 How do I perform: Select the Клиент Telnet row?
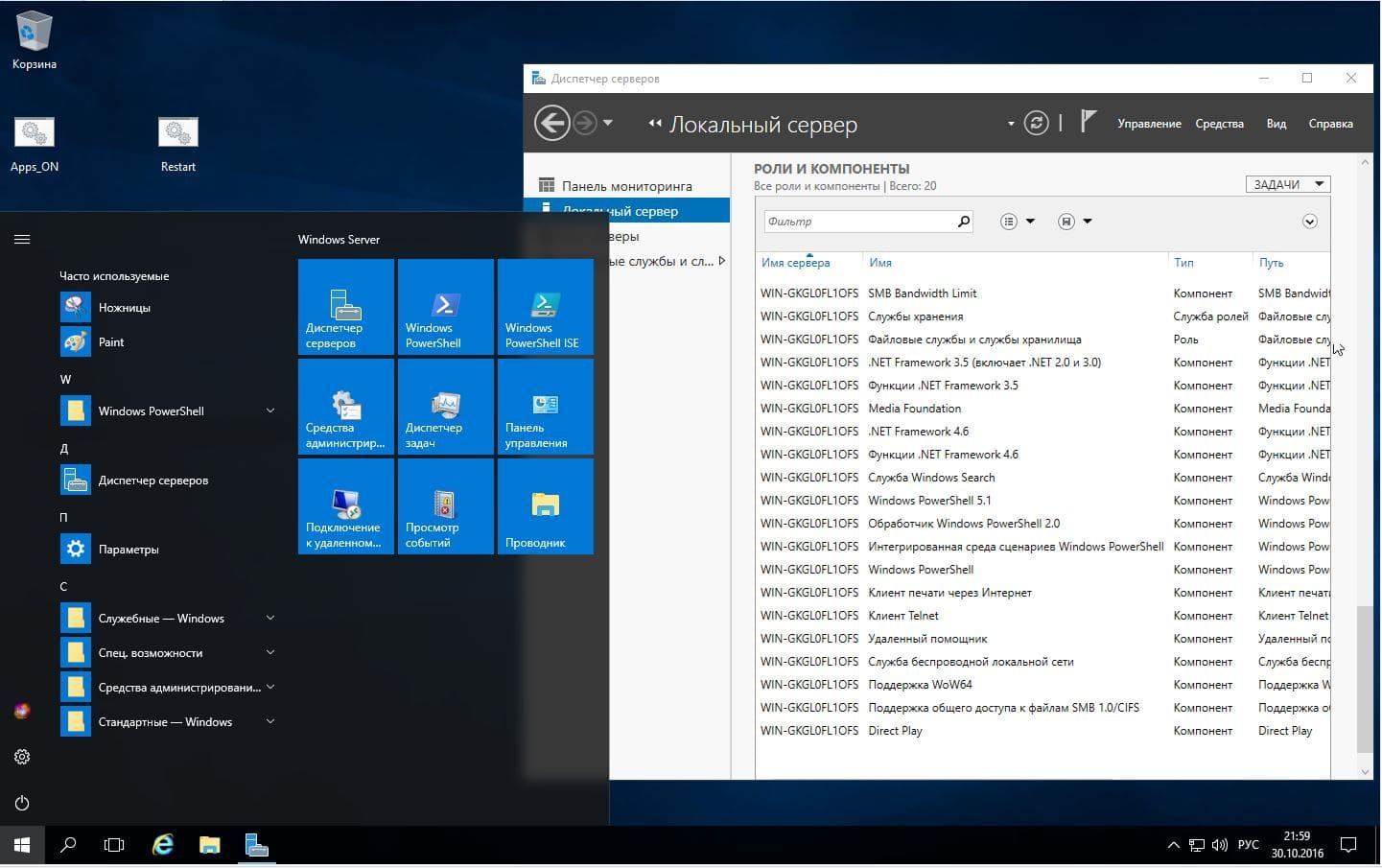pyautogui.click(x=1042, y=616)
